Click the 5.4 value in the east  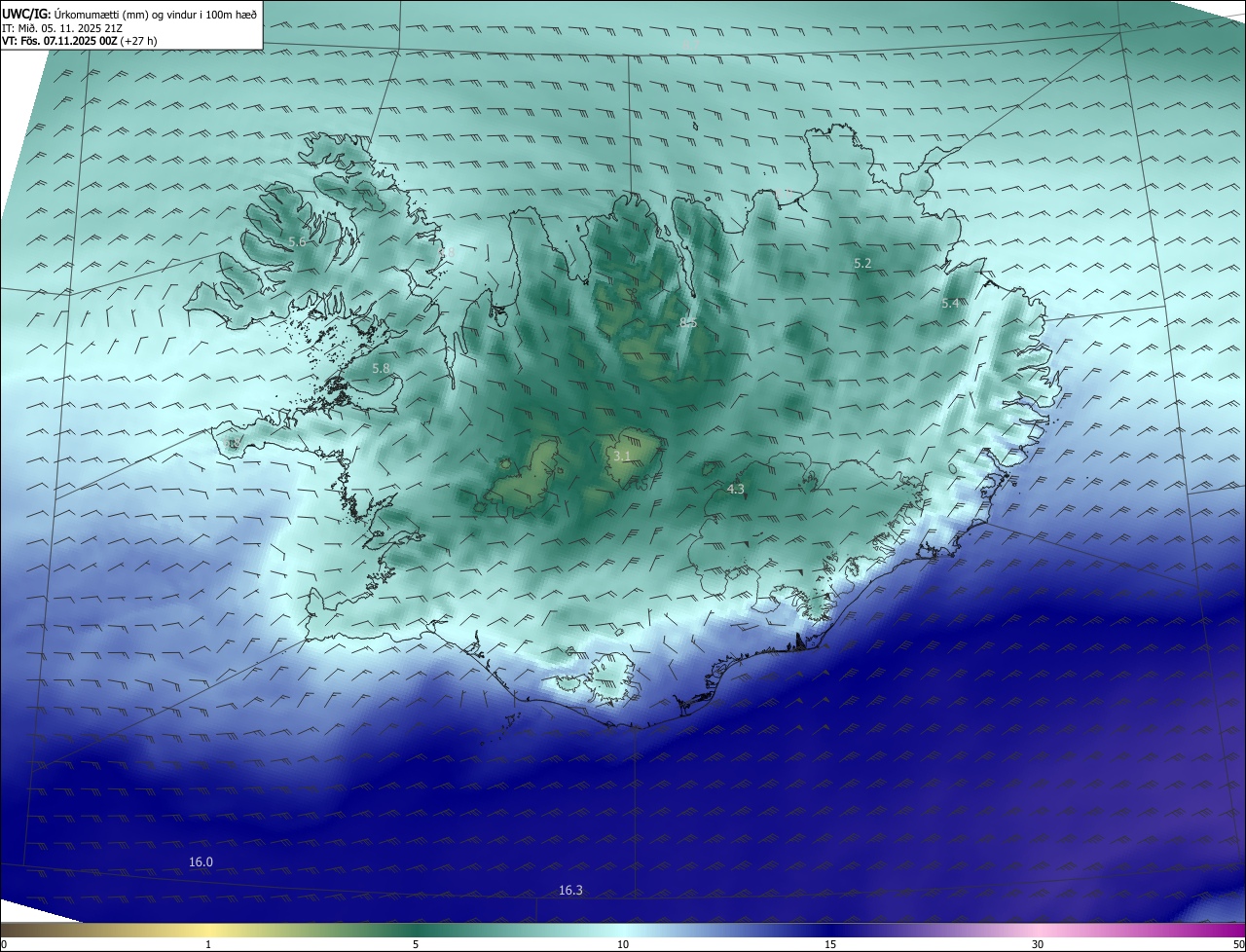950,304
